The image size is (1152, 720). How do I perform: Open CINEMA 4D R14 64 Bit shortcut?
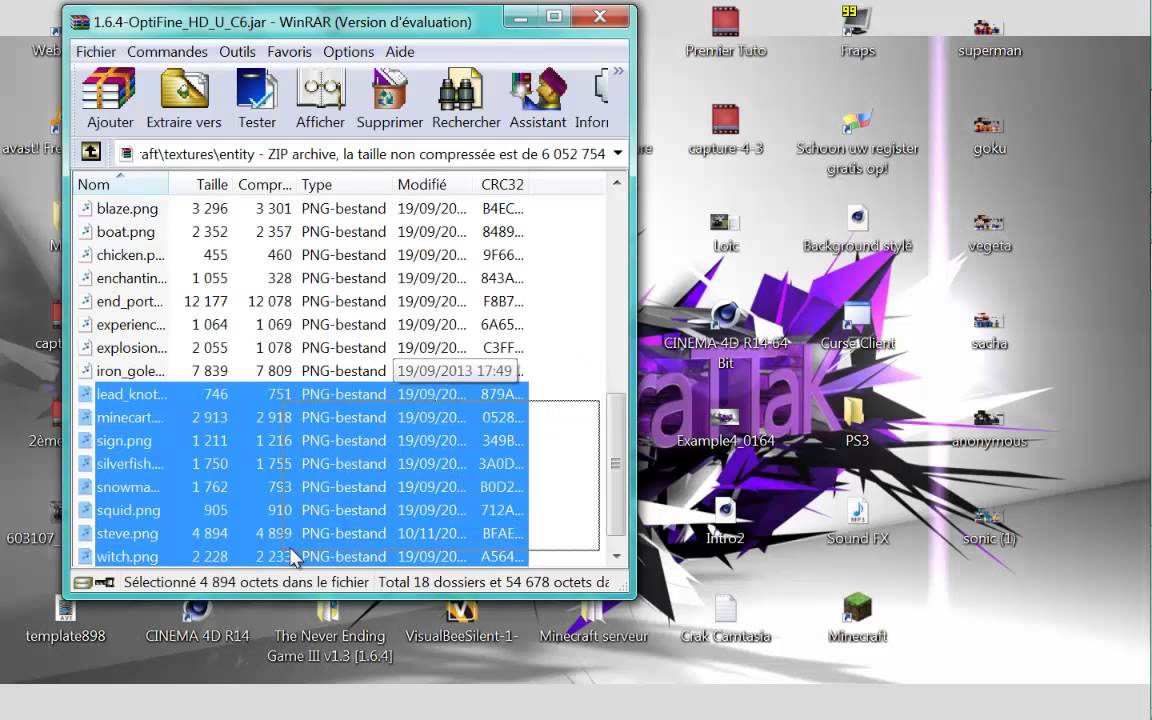coord(725,336)
